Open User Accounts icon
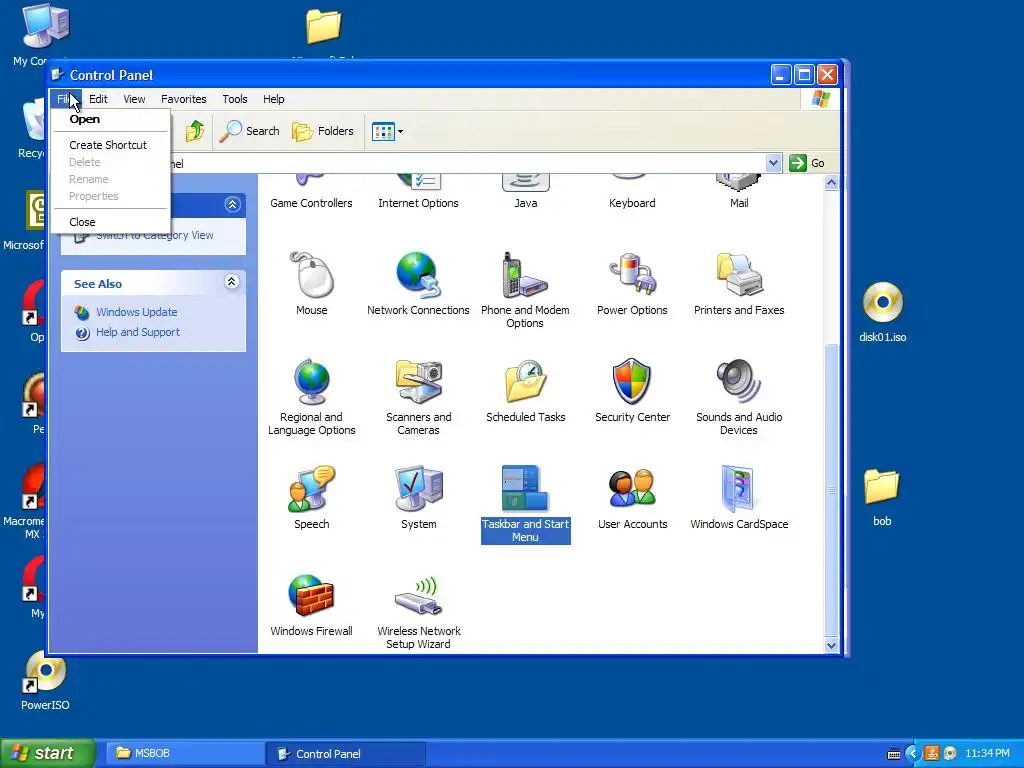This screenshot has height=768, width=1024. 632,489
